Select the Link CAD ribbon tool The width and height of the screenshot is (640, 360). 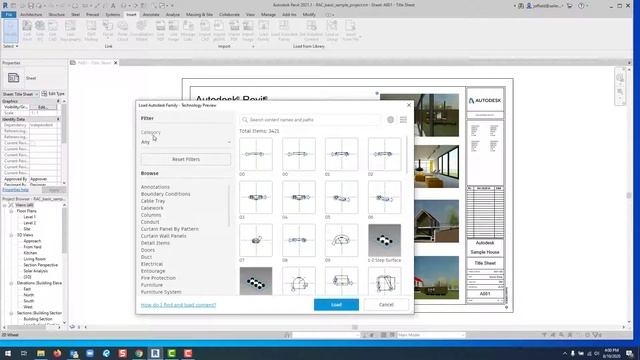tap(53, 31)
